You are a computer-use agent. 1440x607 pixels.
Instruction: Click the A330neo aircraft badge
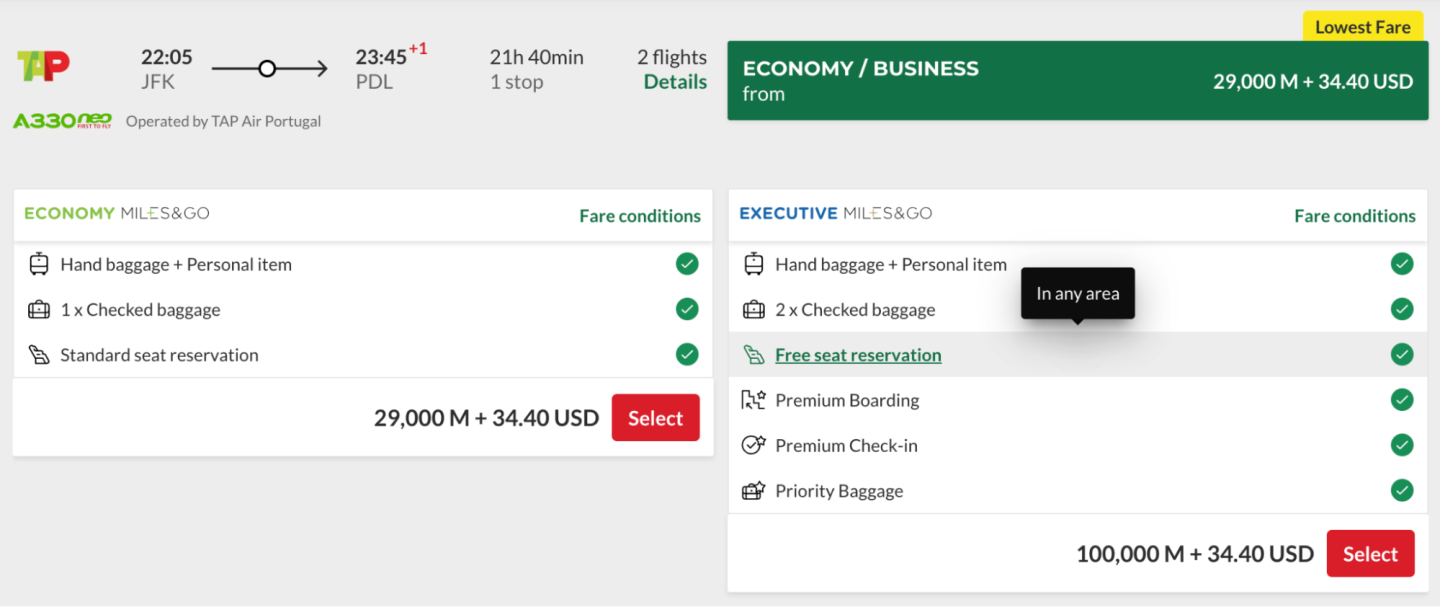point(62,121)
